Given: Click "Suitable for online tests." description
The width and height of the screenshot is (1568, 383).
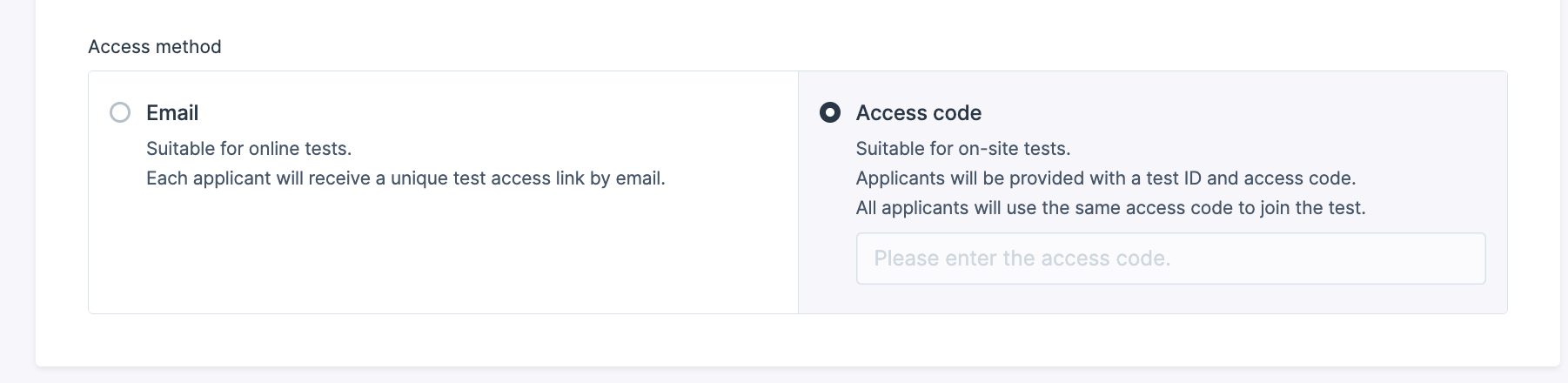Looking at the screenshot, I should pyautogui.click(x=249, y=149).
